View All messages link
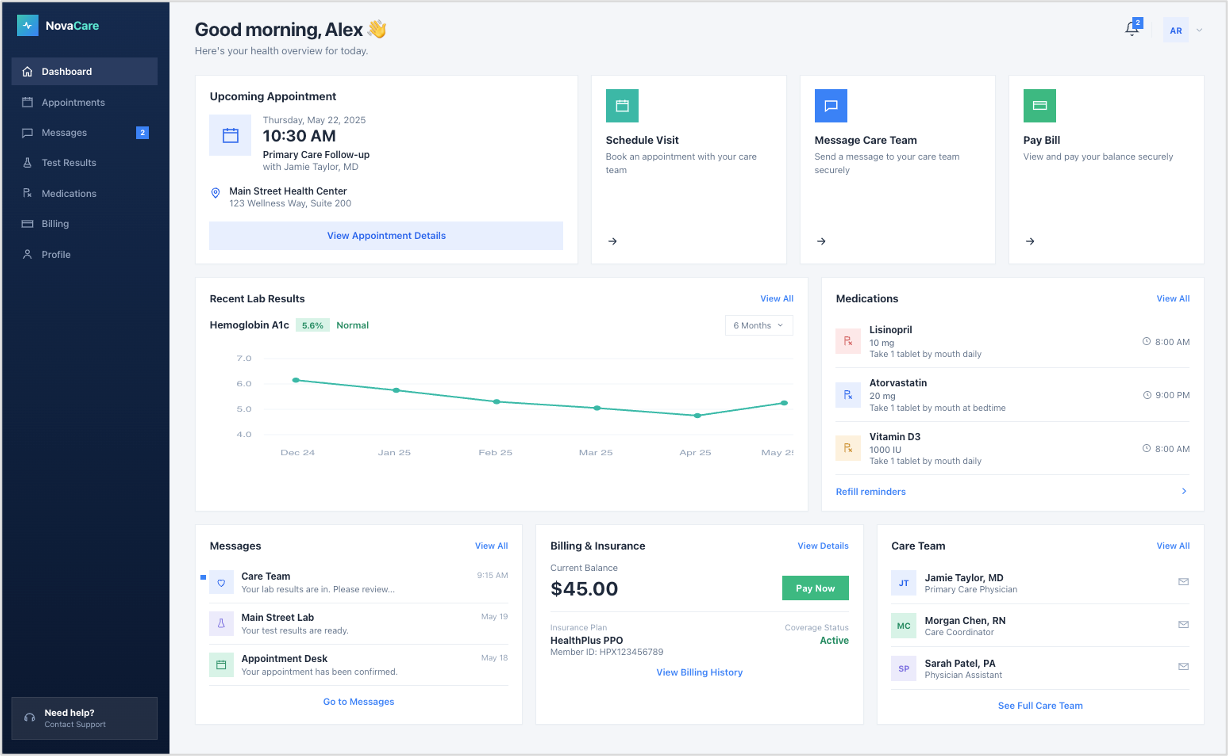The width and height of the screenshot is (1228, 756). point(491,546)
